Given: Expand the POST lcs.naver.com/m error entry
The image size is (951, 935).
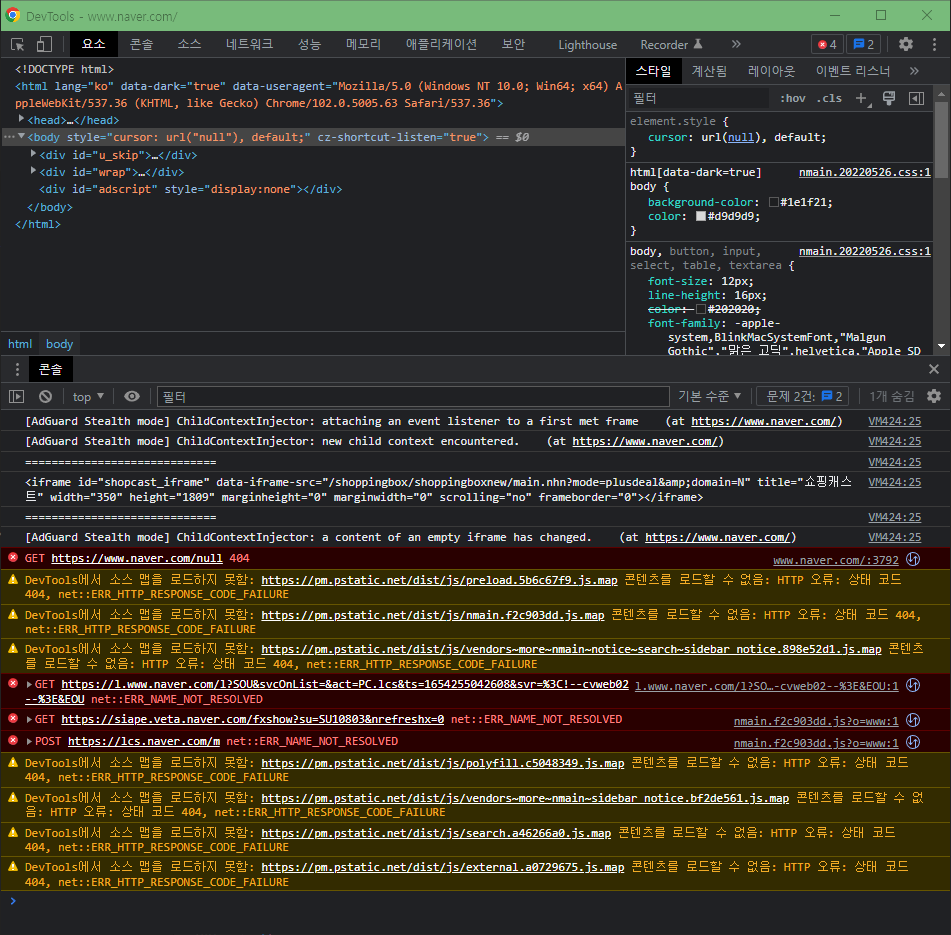Looking at the screenshot, I should [x=29, y=741].
